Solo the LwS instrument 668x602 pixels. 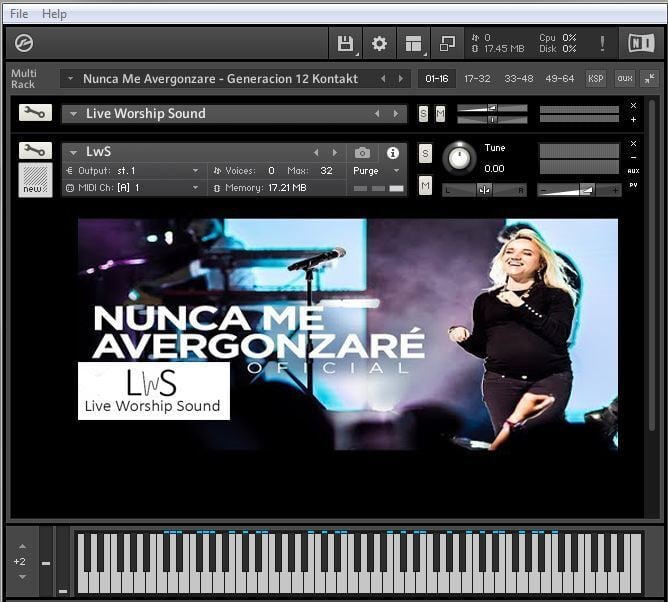pos(425,153)
